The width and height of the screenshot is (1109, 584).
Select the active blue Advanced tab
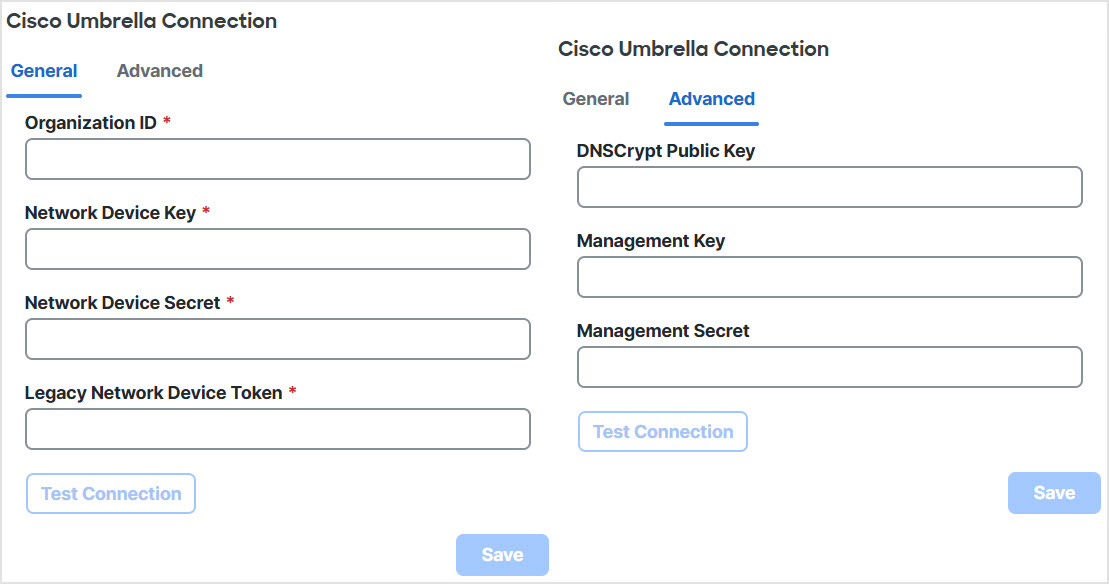click(711, 99)
